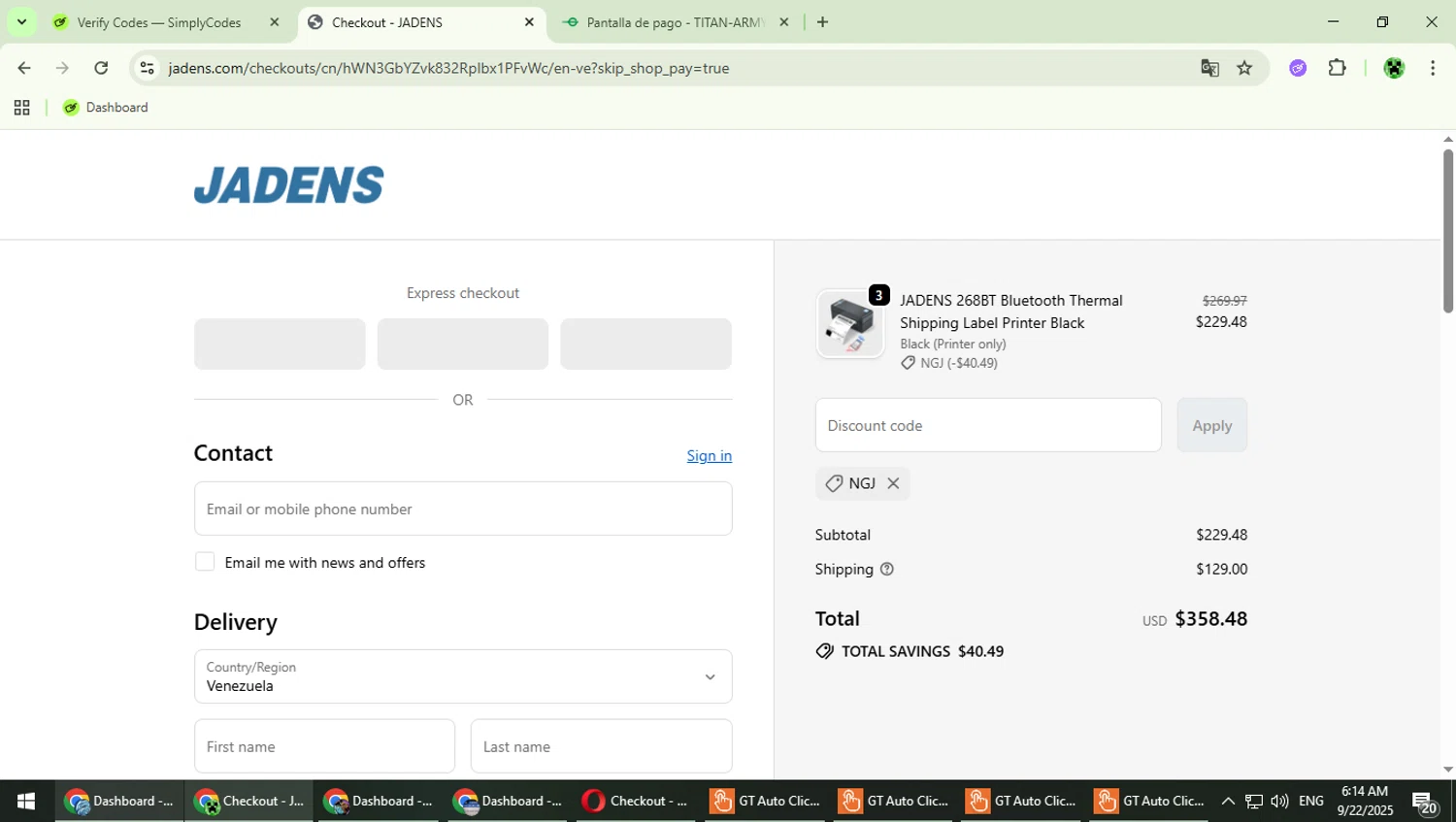
Task: Open notification center icon
Action: (1425, 803)
